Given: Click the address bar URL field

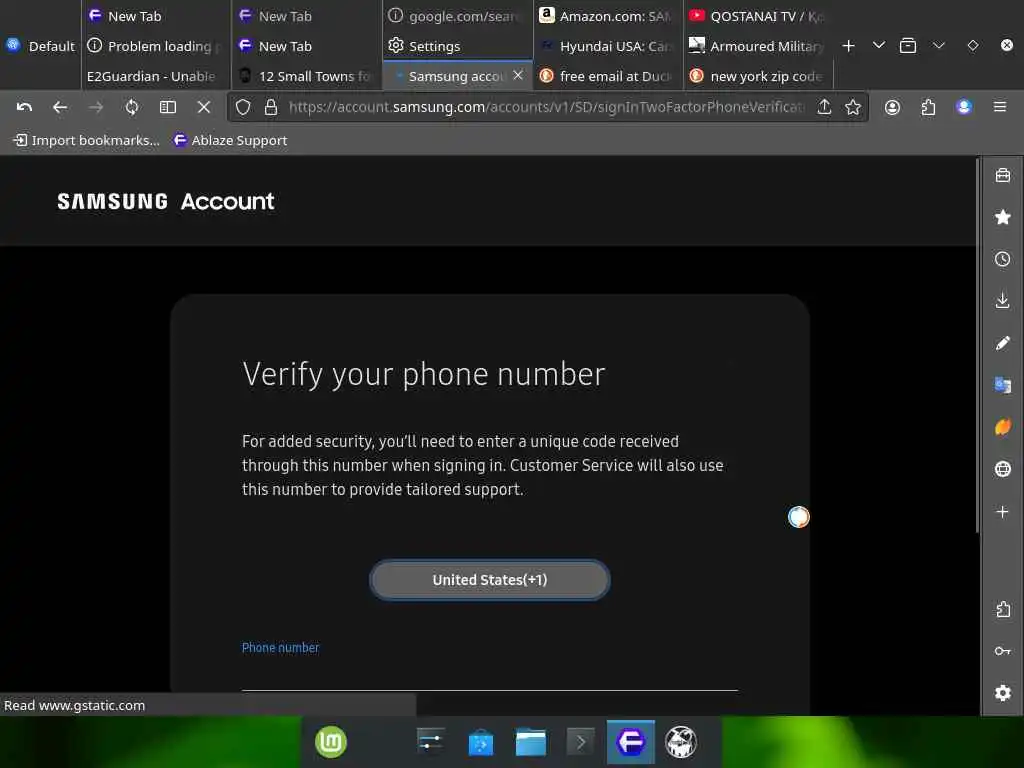Looking at the screenshot, I should (x=546, y=107).
